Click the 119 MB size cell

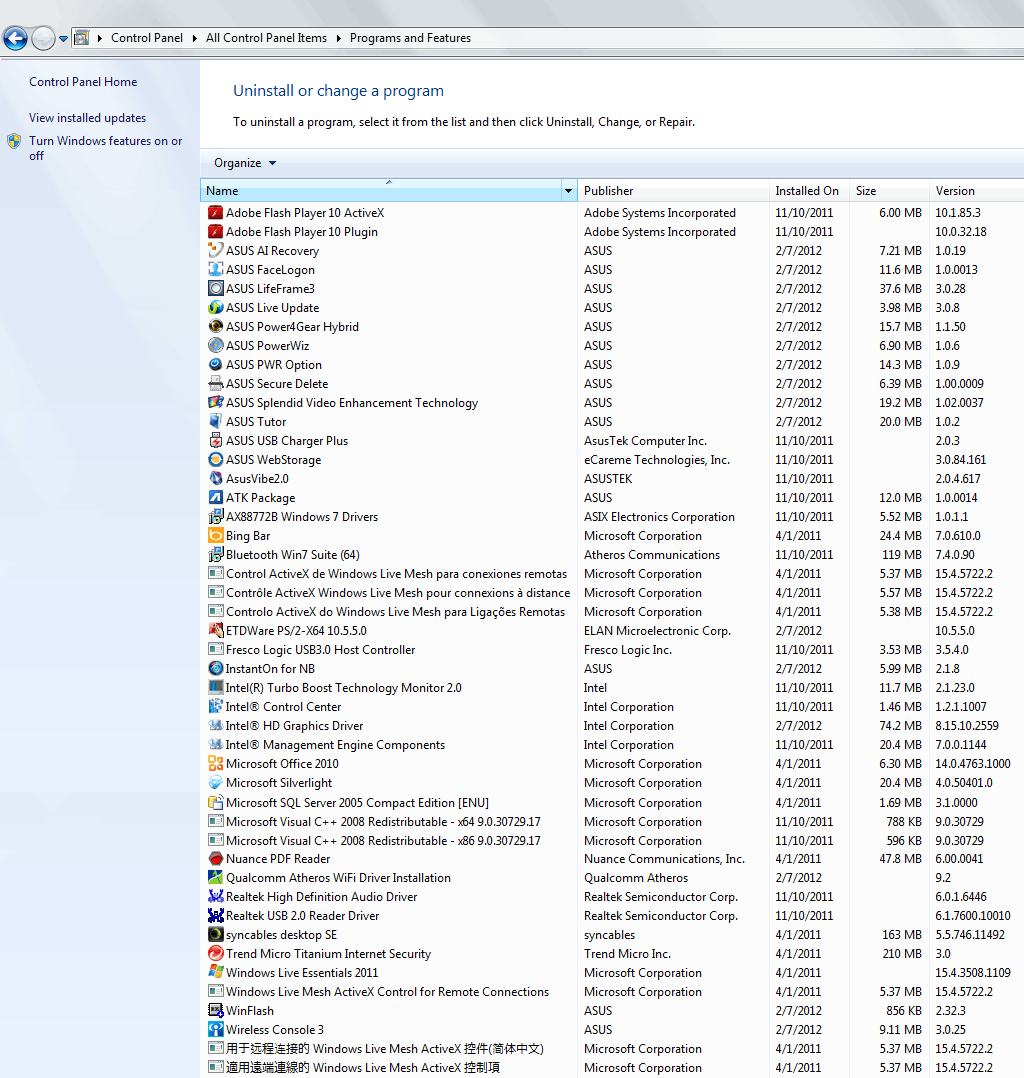(x=902, y=554)
